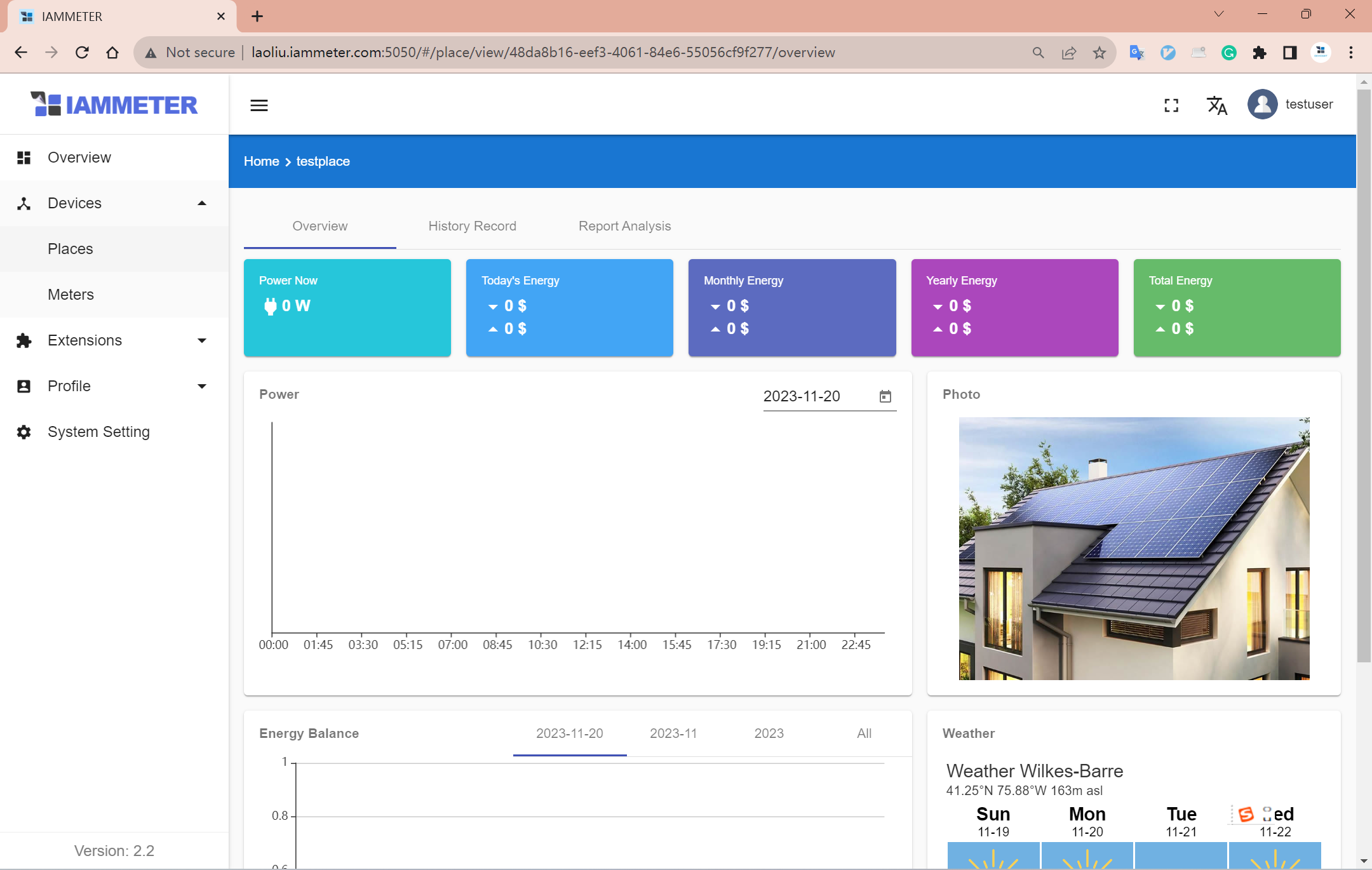
Task: Open the Meters sidebar item
Action: pos(71,295)
